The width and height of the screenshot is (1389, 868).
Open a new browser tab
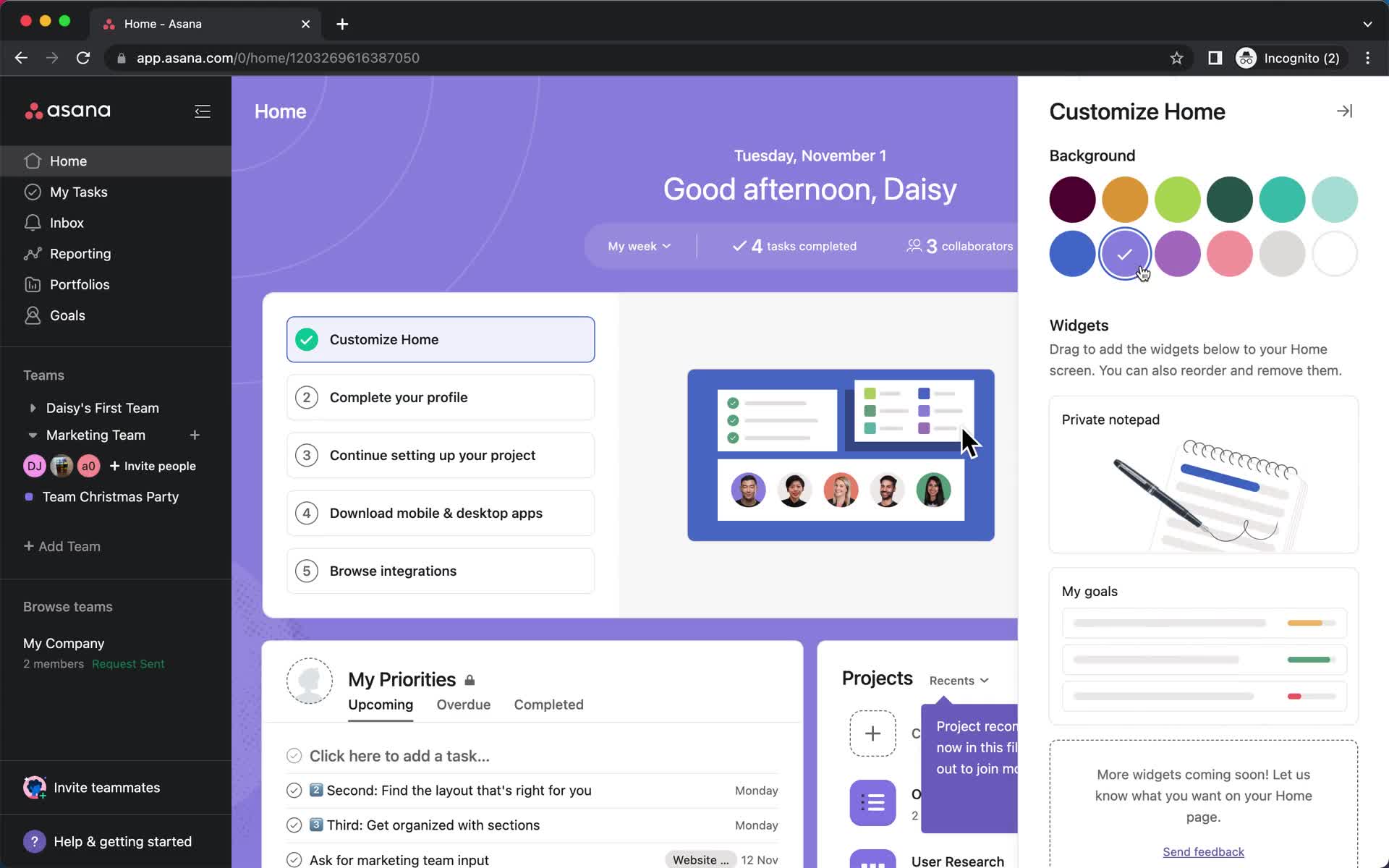pos(342,24)
